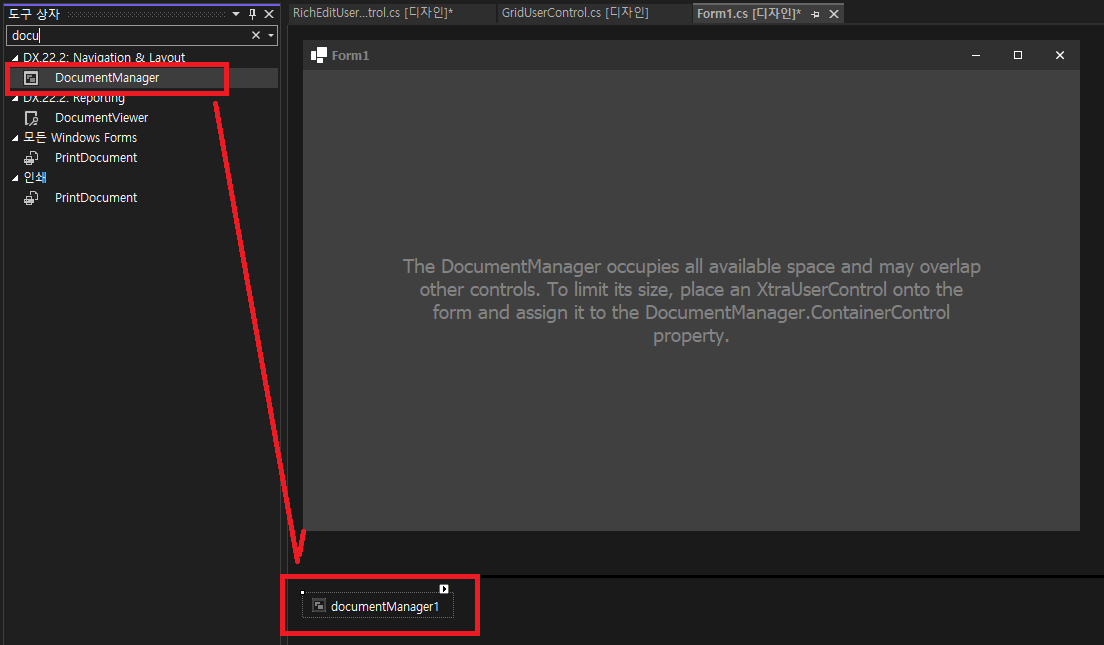This screenshot has width=1104, height=645.
Task: Click the documentManager1 component icon
Action: [x=319, y=606]
